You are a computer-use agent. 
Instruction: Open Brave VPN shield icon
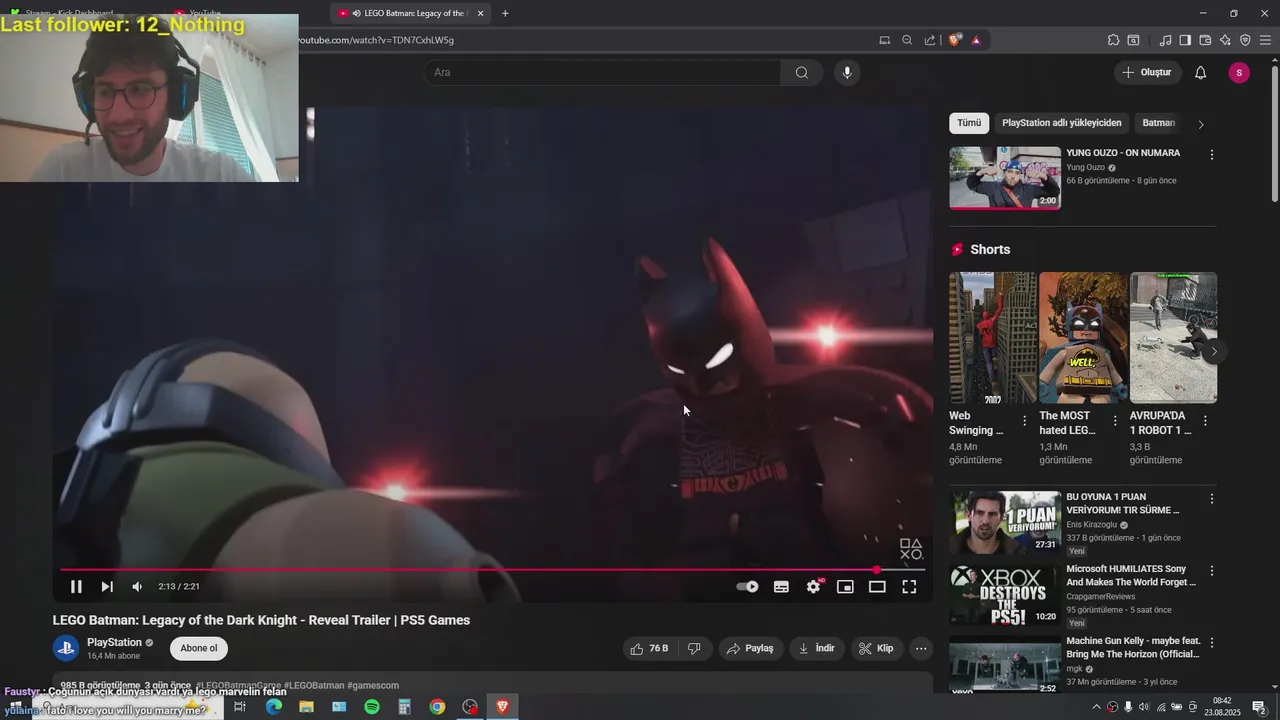click(1245, 40)
